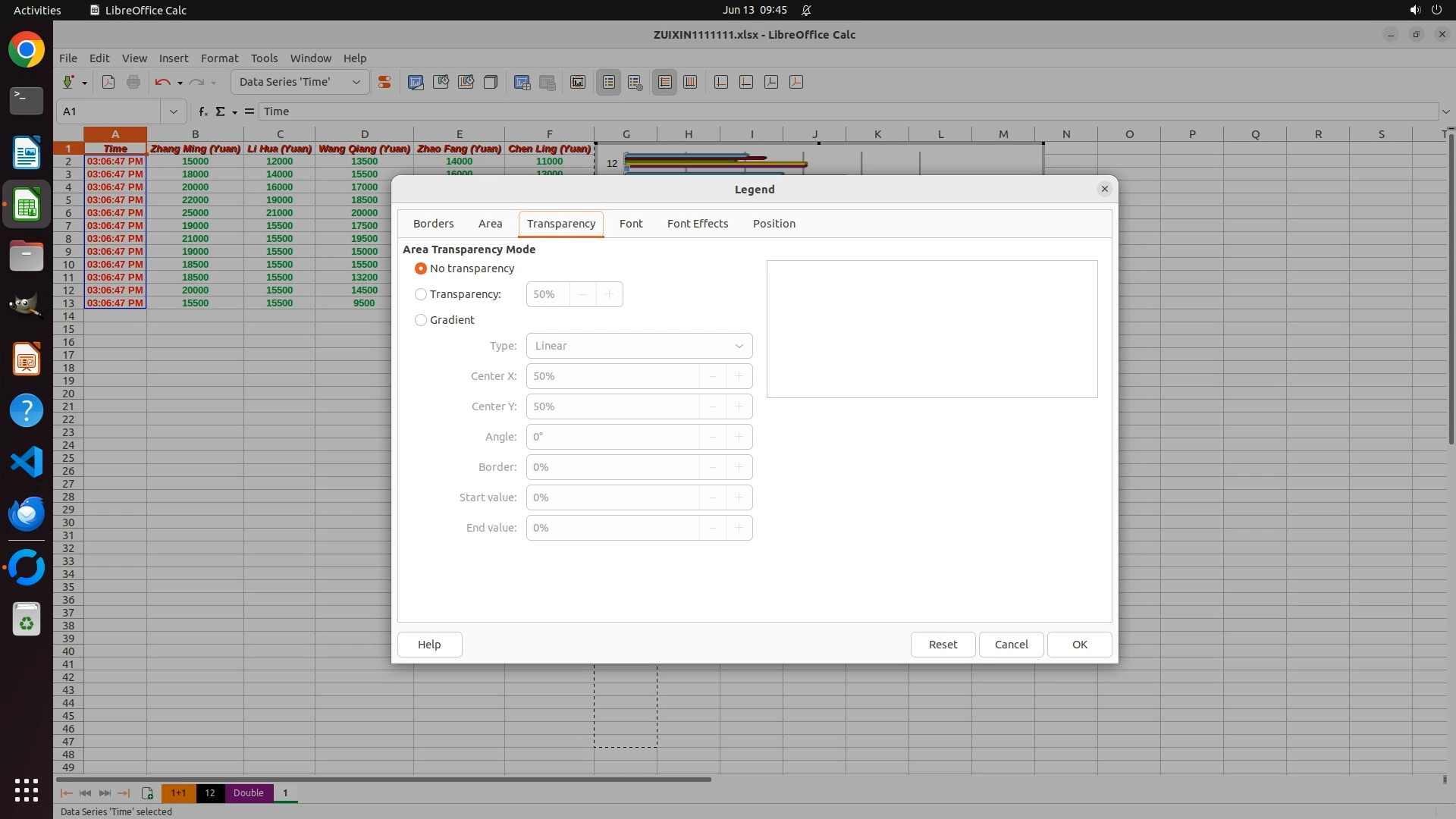Click the Vertical Grids toolbar icon
This screenshot has width=1456, height=819.
click(690, 82)
